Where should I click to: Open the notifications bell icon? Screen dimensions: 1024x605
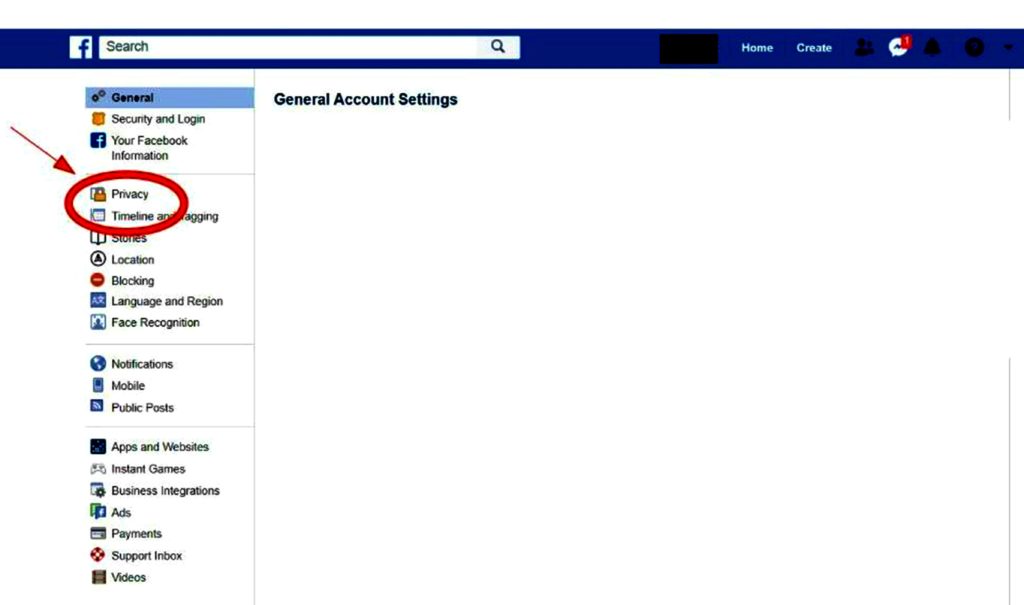coord(932,47)
